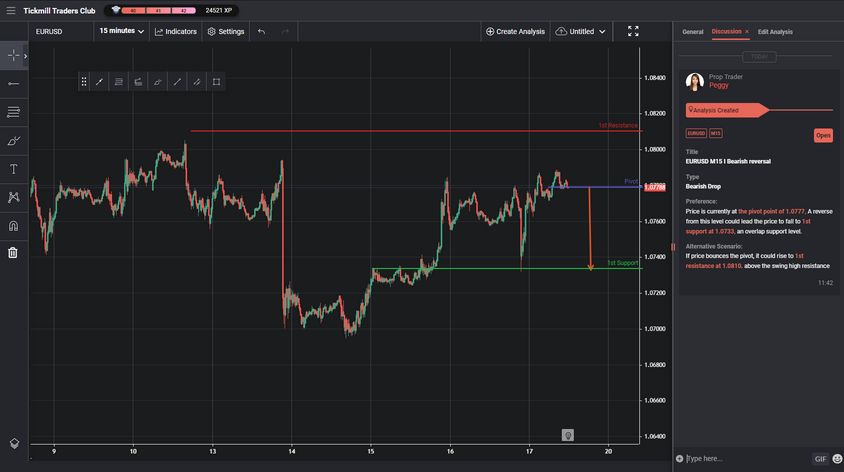Click the Tickmill Traders Club title
This screenshot has height=472, width=844.
pyautogui.click(x=59, y=11)
